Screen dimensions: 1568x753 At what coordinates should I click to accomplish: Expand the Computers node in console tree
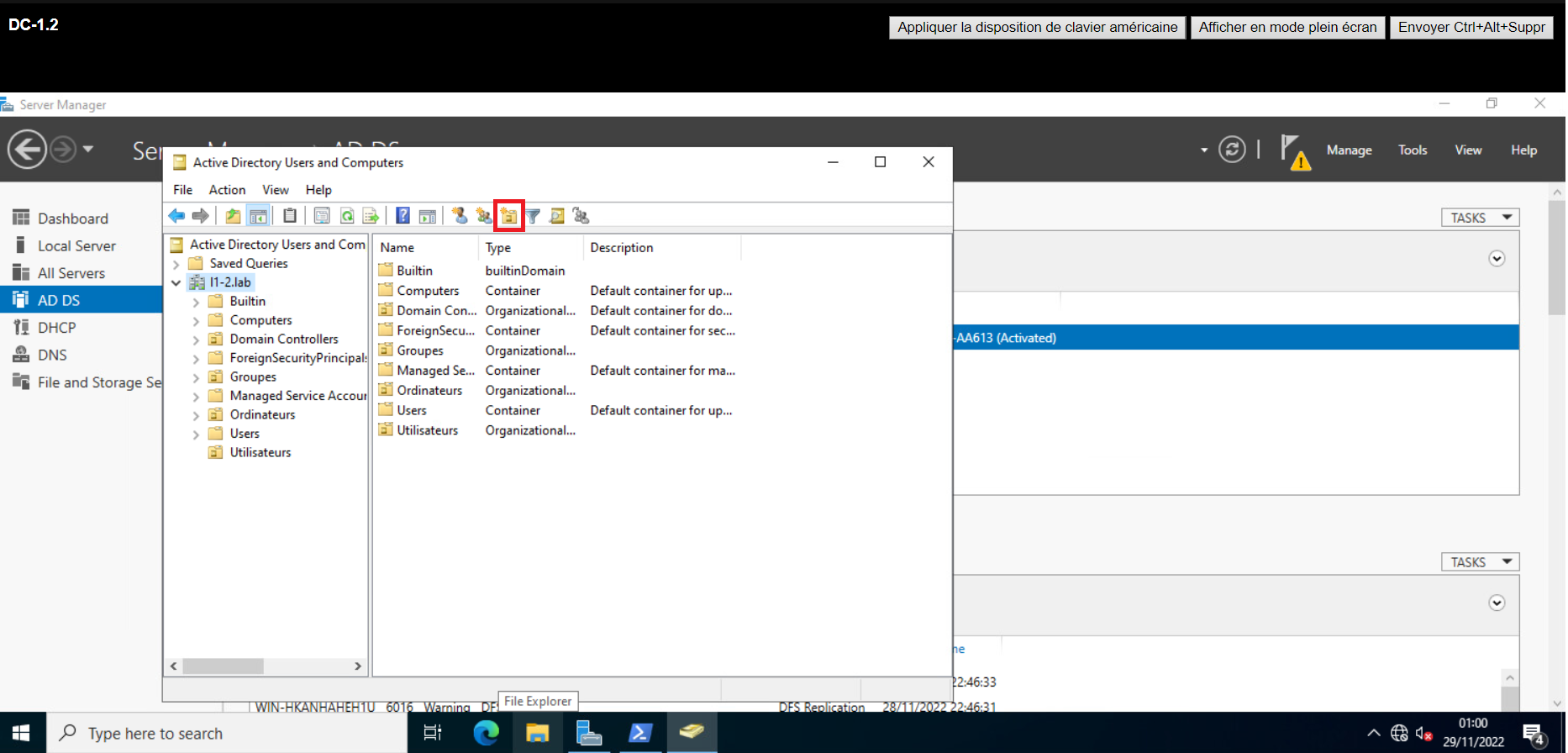point(196,321)
